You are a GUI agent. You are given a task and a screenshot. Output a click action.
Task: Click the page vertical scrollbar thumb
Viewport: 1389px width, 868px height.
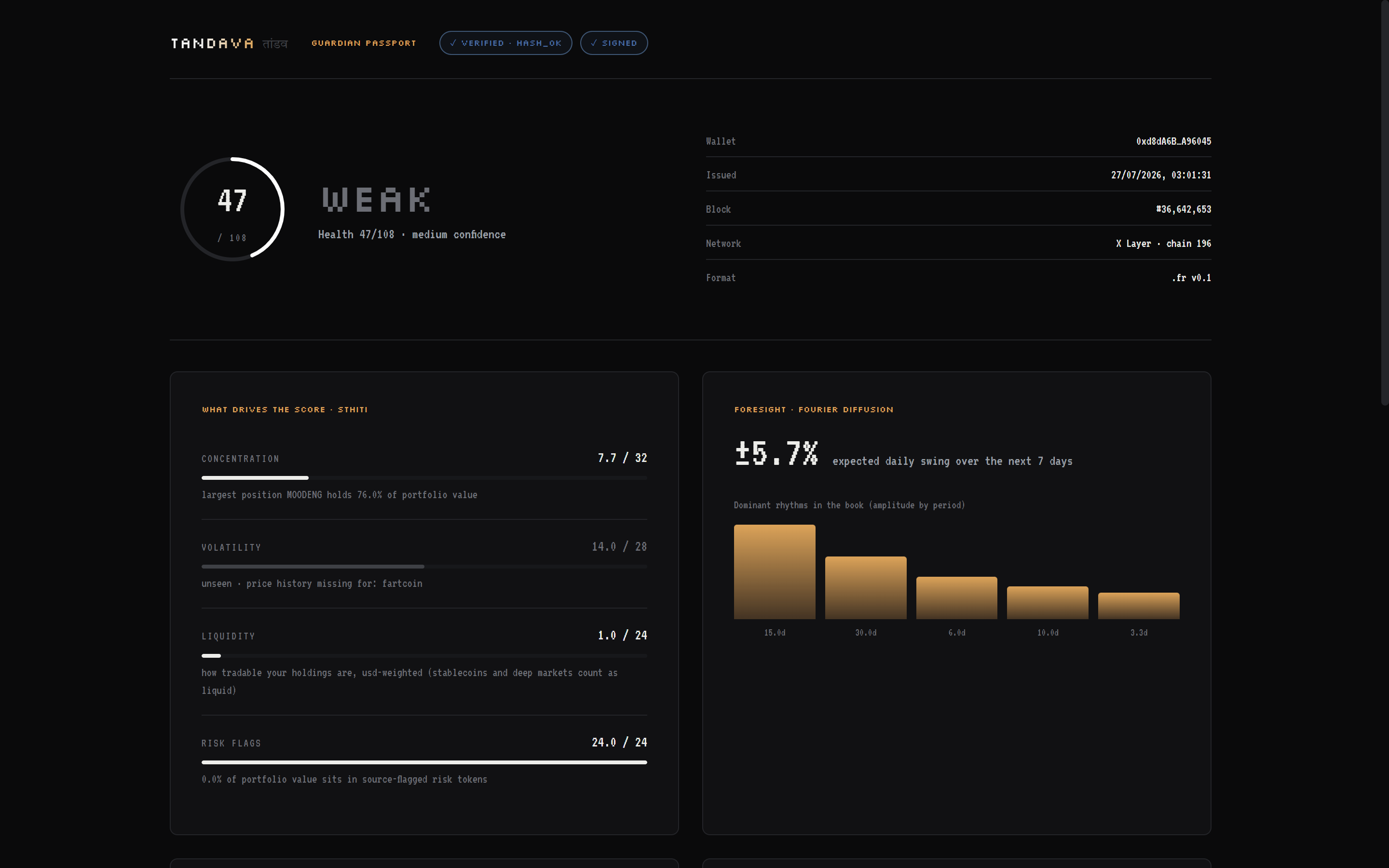[x=1384, y=203]
